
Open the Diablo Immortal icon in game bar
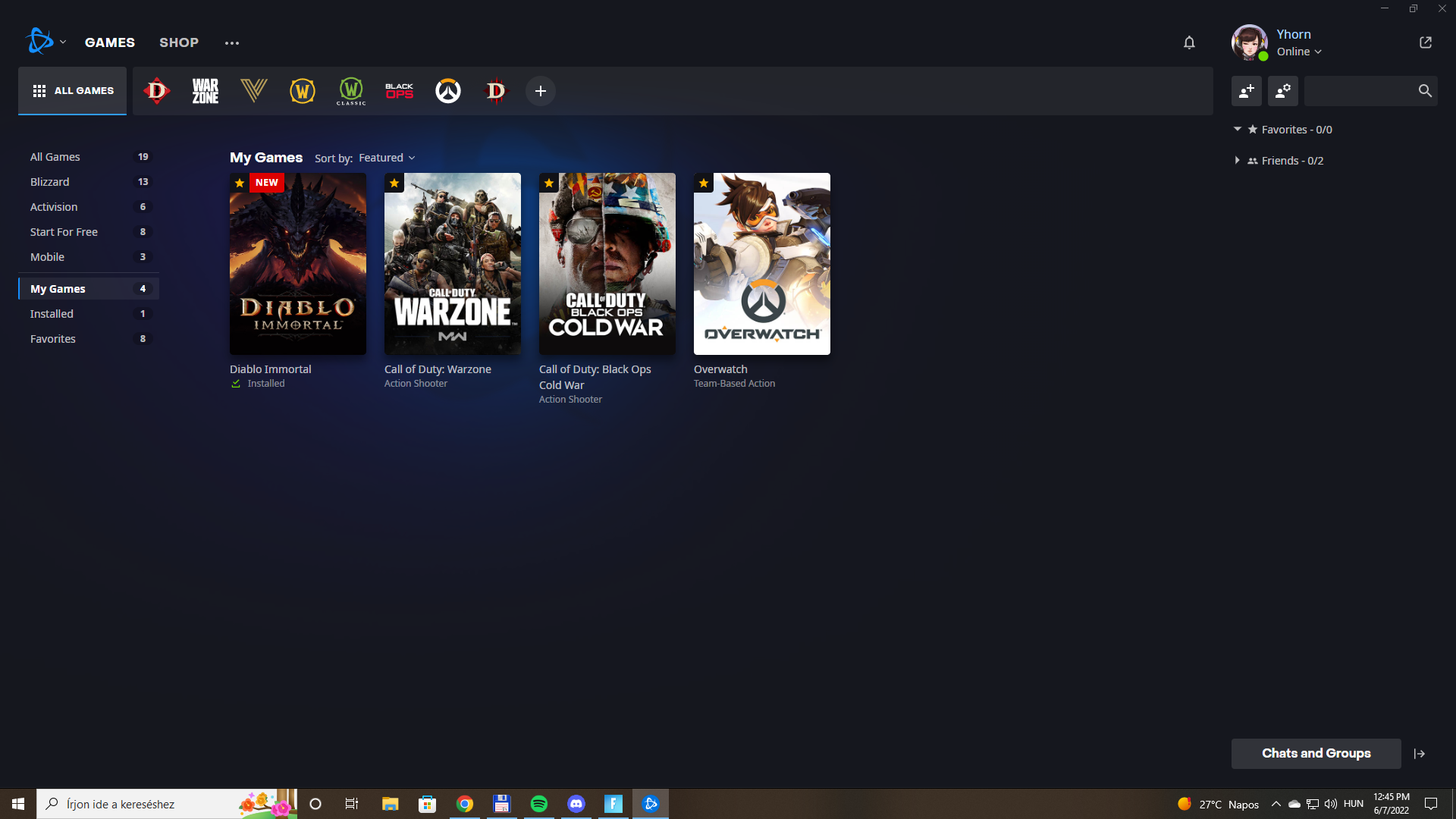(157, 91)
